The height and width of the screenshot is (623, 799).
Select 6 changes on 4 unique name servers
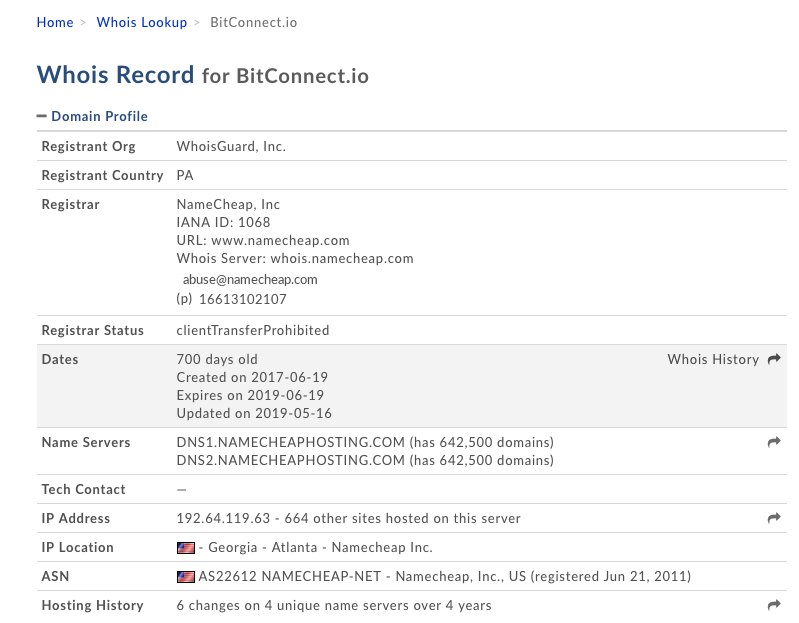(x=334, y=605)
